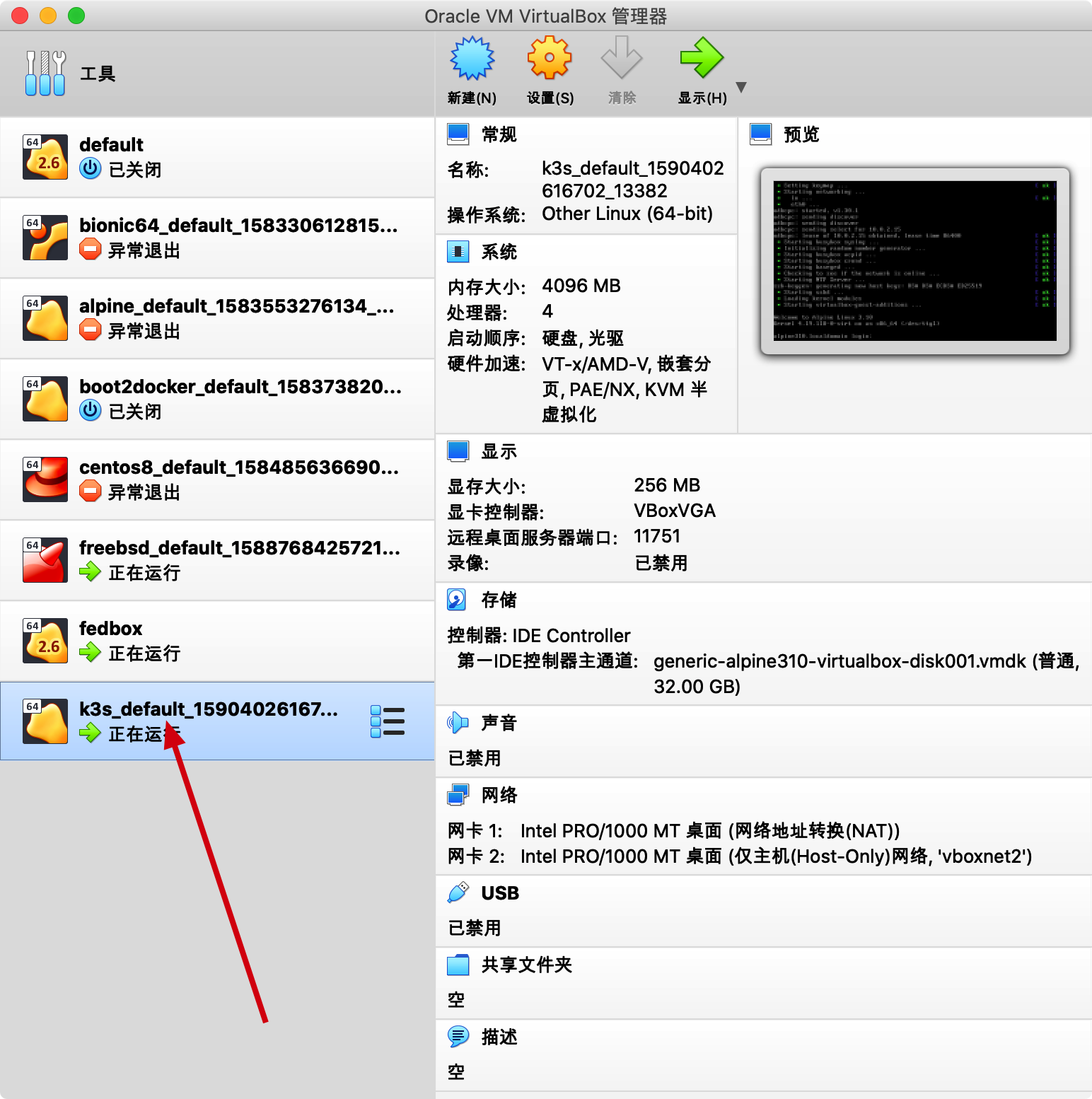Select the centos8_default VM entry
Screen dimensions: 1092x1099
[217, 479]
